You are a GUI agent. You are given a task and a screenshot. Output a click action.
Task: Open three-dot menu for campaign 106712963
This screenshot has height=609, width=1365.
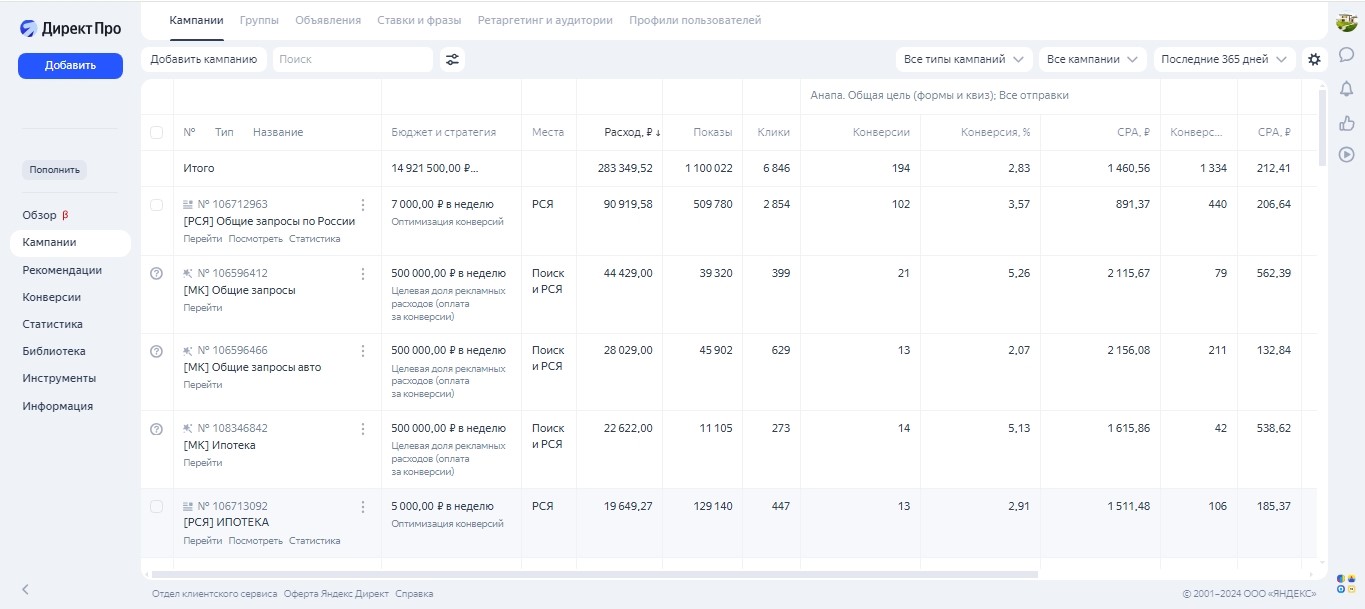tap(363, 205)
